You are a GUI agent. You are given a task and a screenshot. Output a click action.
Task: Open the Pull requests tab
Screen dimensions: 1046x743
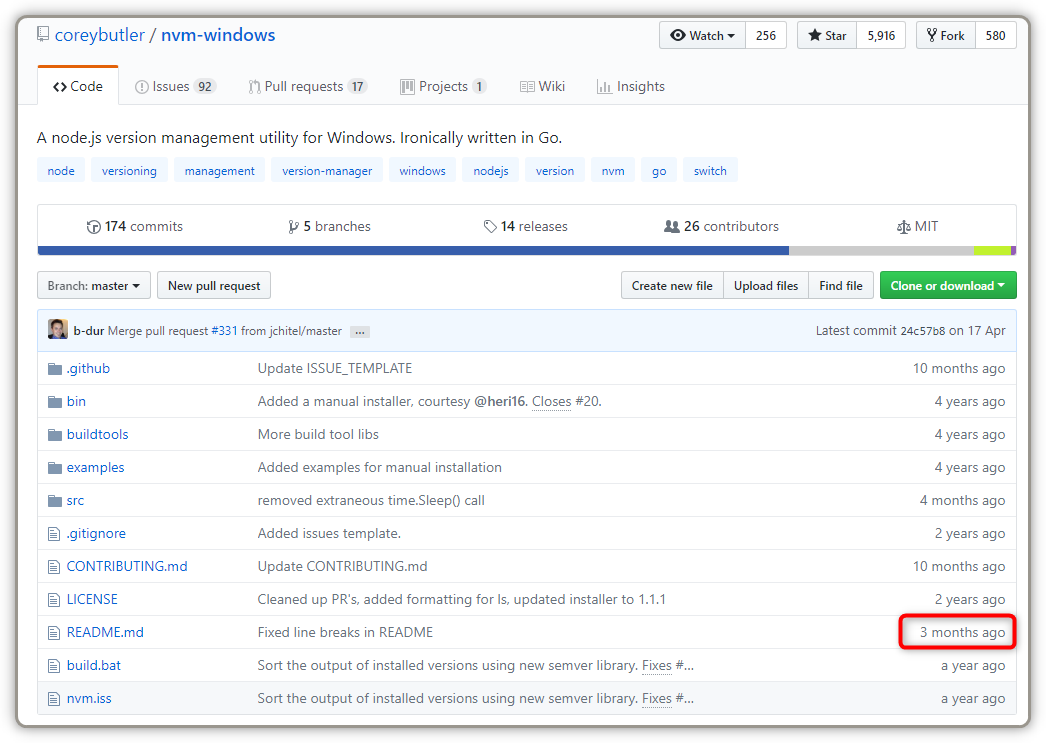[x=308, y=86]
